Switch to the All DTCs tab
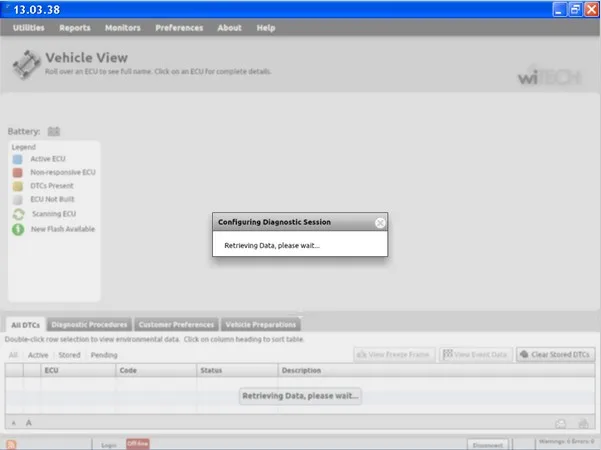The width and height of the screenshot is (601, 450). click(26, 325)
